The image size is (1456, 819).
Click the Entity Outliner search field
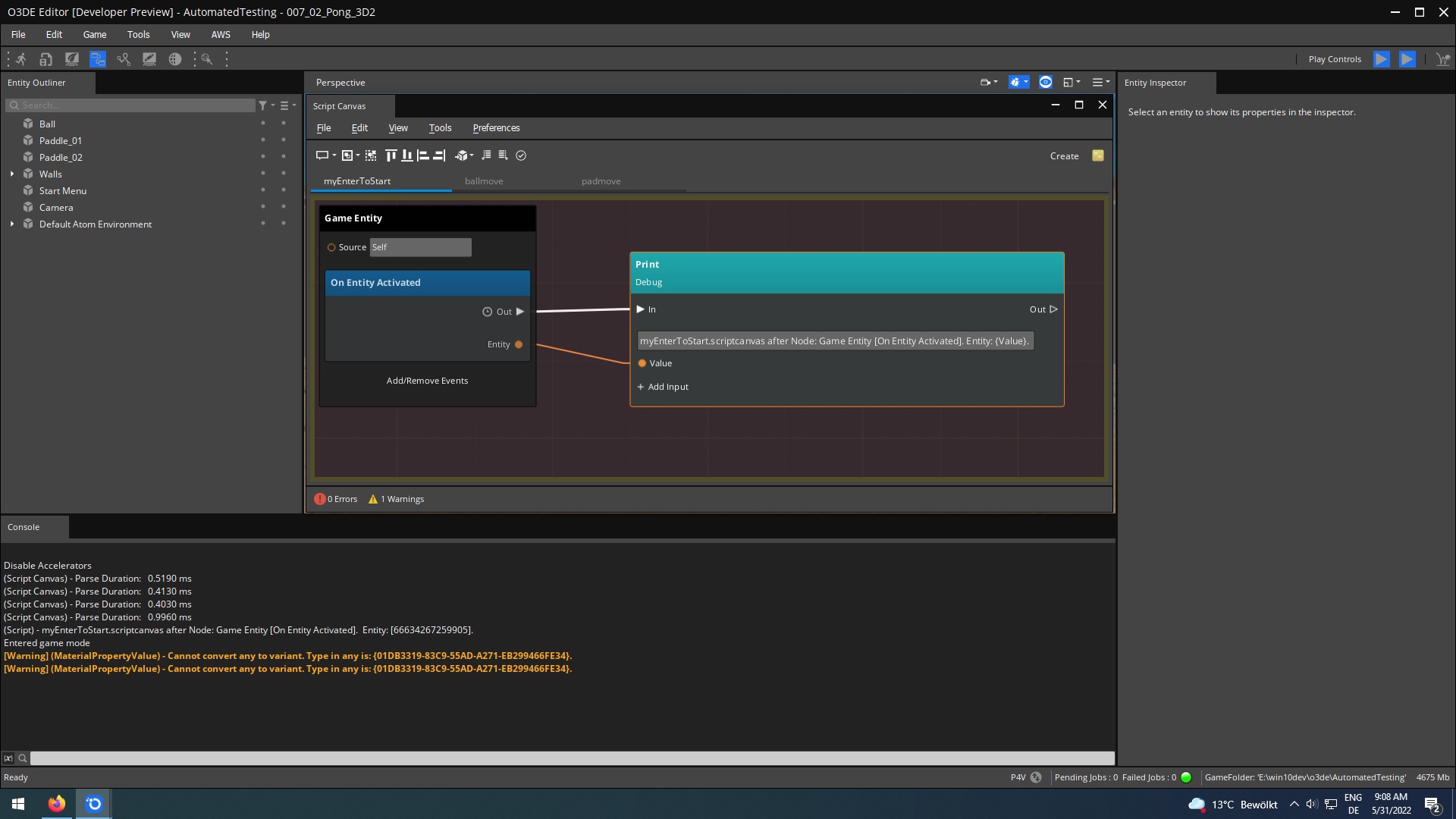129,105
